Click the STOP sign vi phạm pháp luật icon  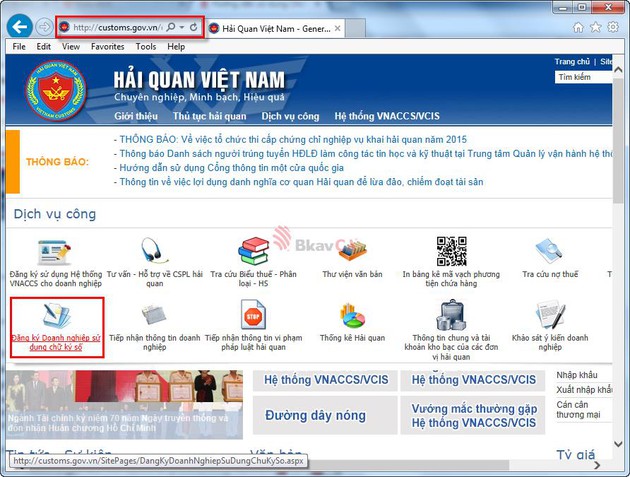253,315
